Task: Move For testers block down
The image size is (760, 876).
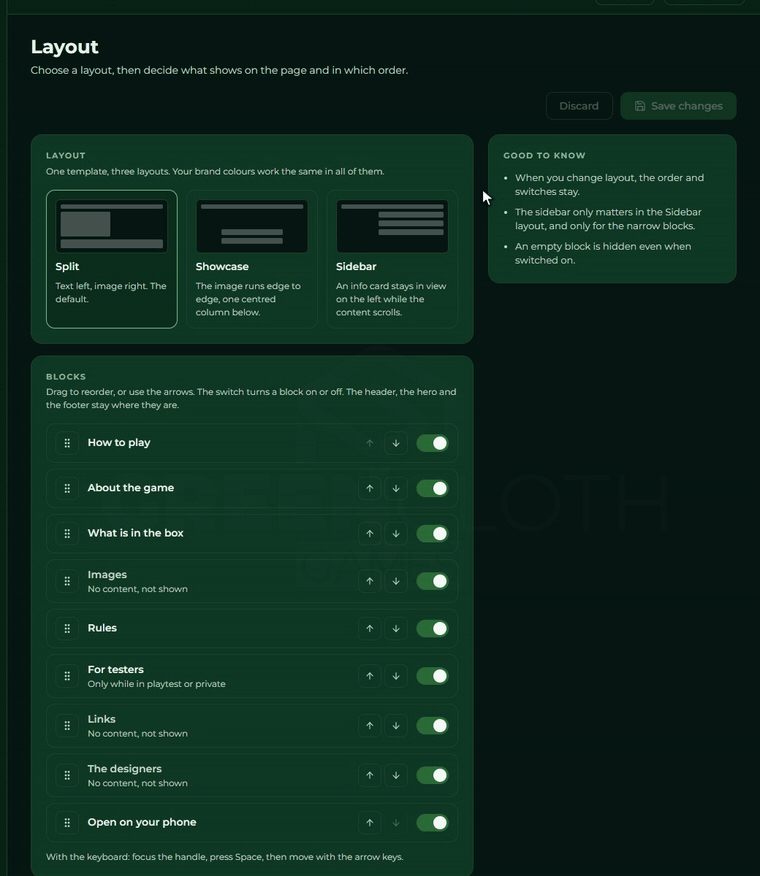Action: point(396,676)
